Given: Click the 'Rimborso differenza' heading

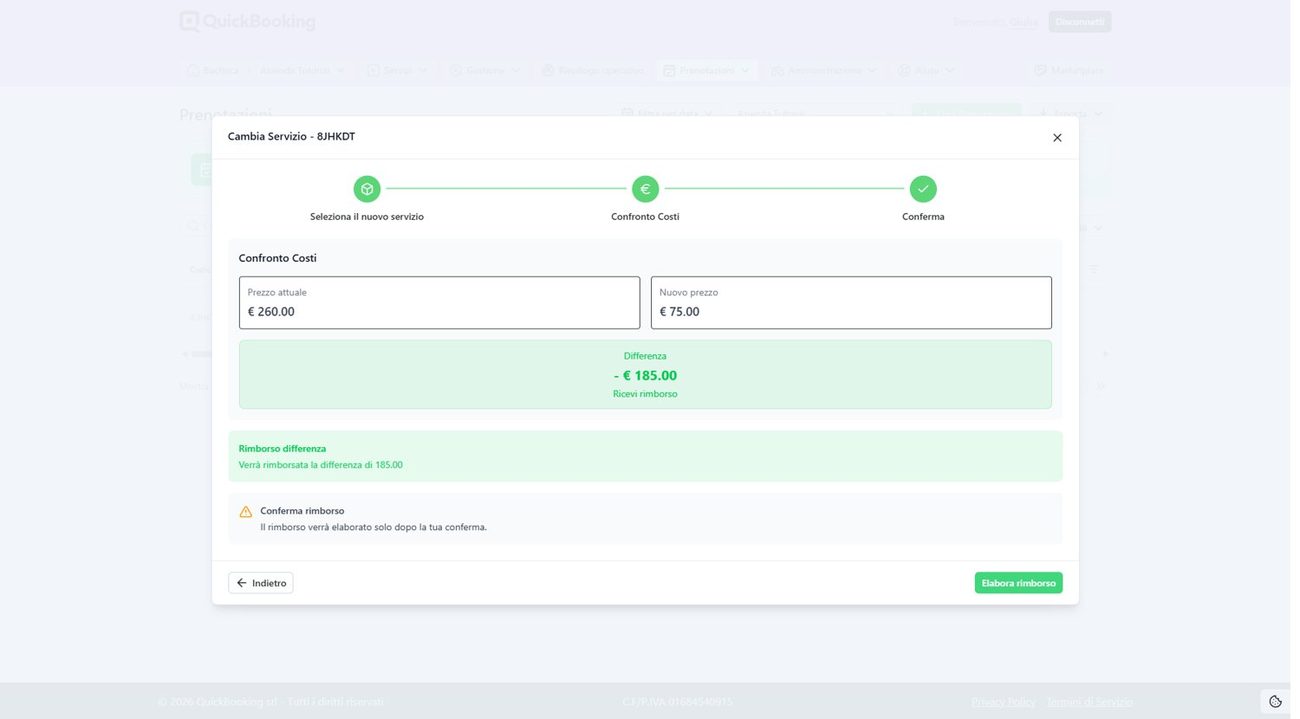Looking at the screenshot, I should tap(282, 449).
